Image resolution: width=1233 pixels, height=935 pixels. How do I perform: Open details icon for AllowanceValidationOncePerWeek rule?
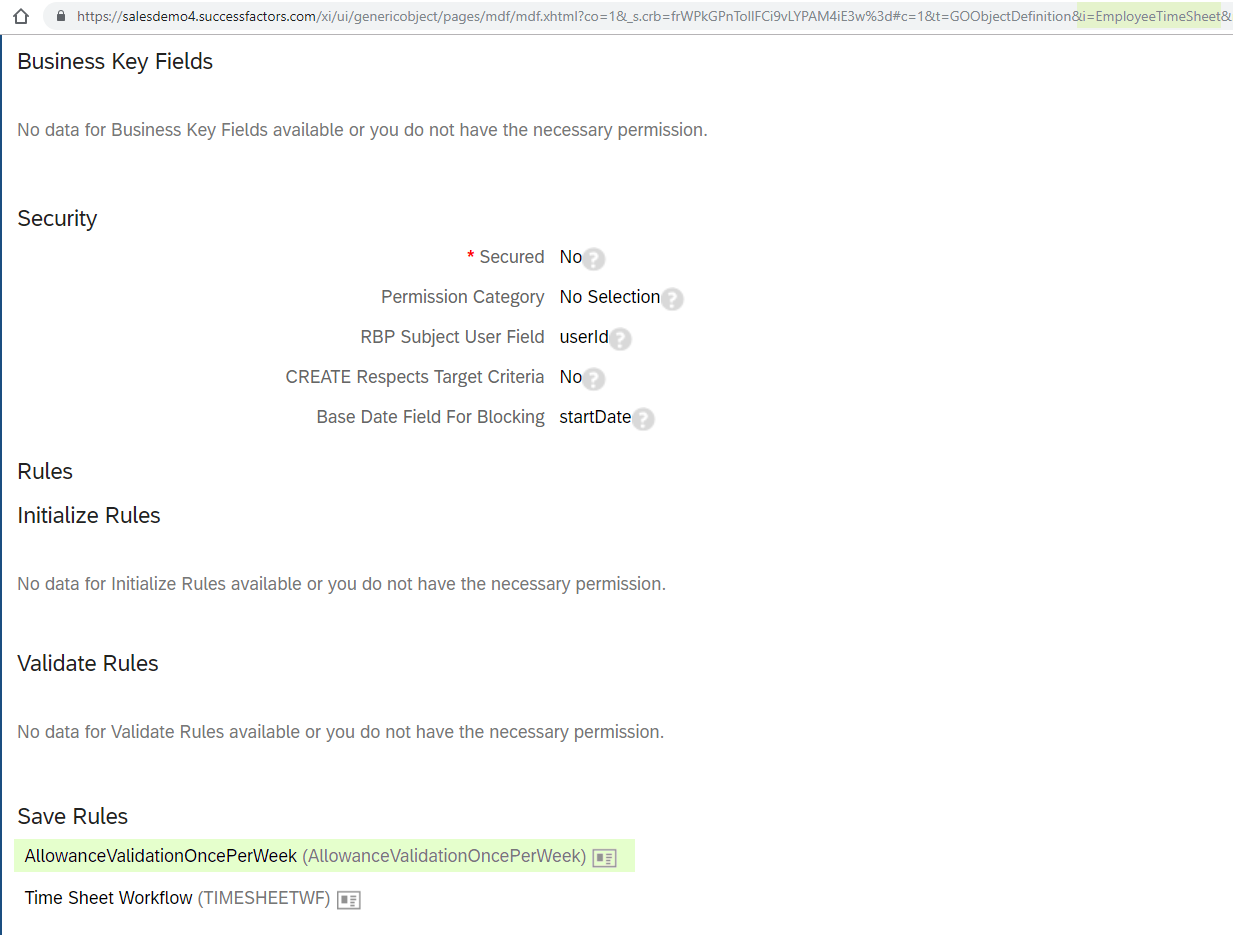click(x=604, y=858)
